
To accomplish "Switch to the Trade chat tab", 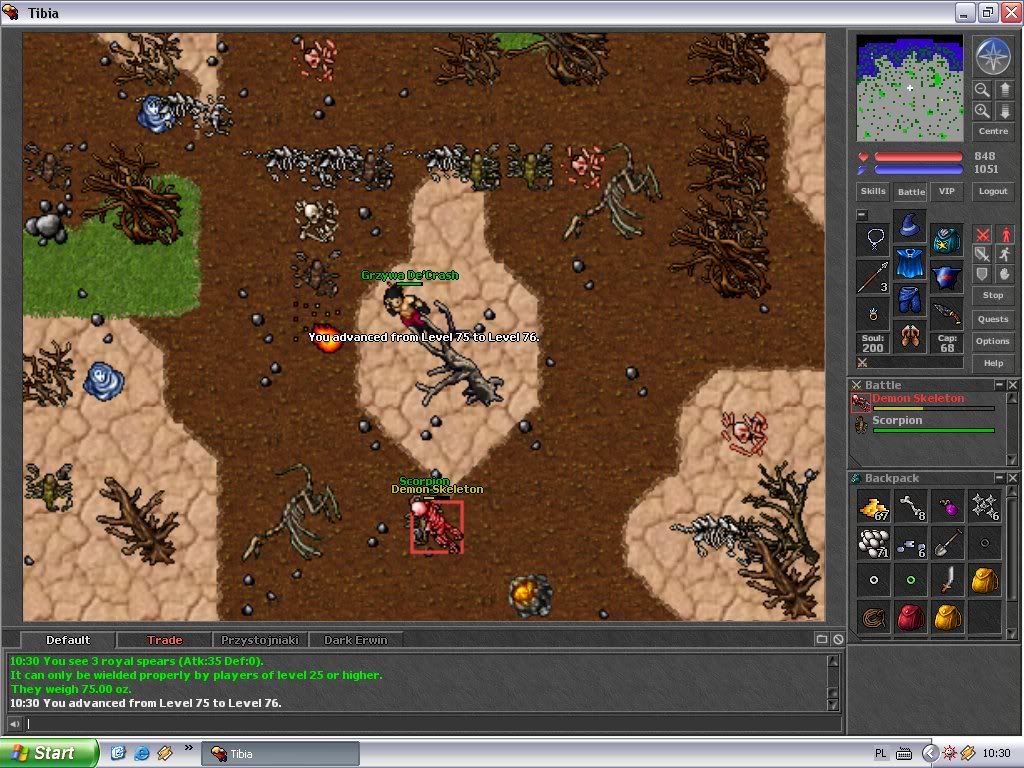I will [x=165, y=640].
